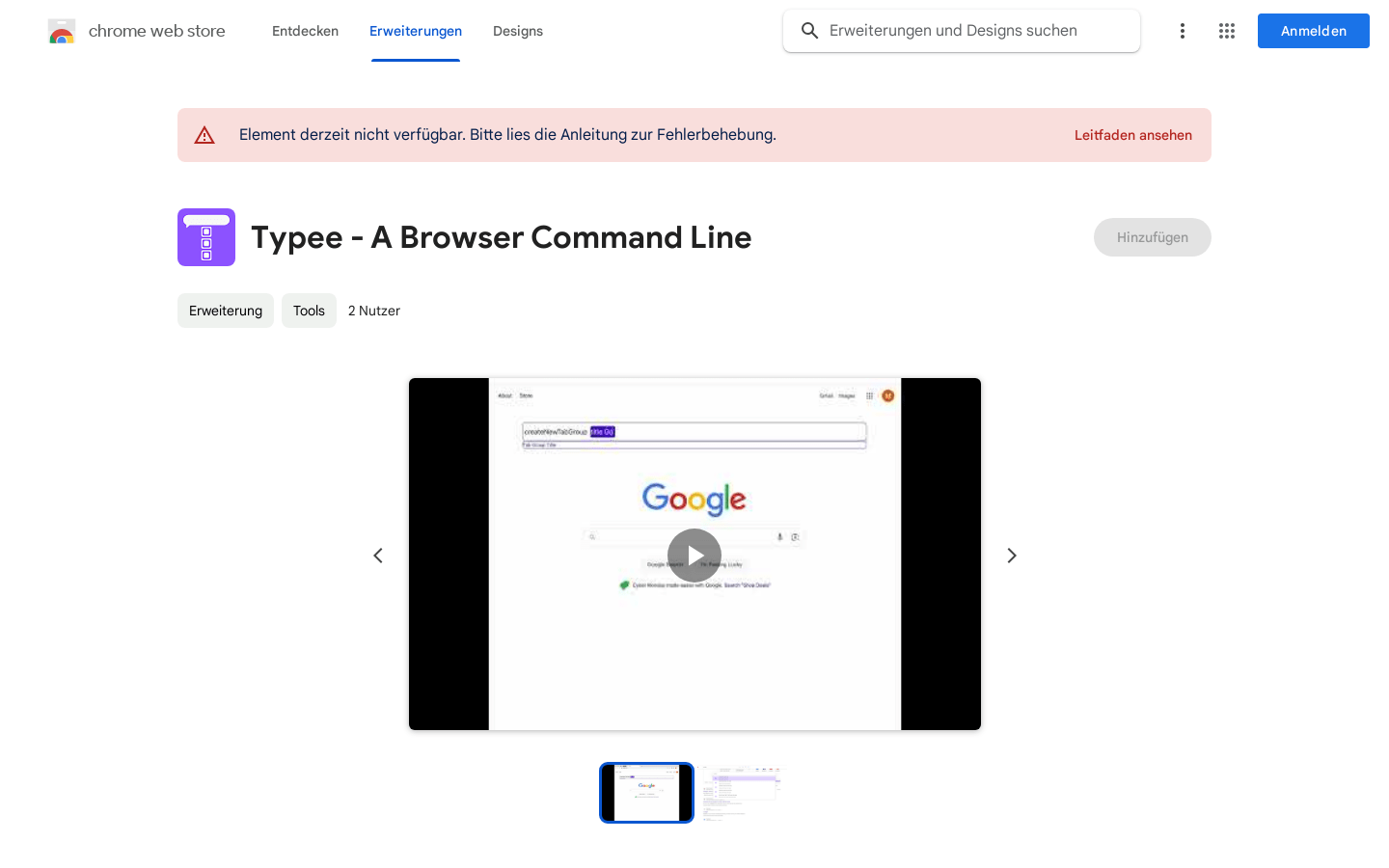Click the 2 Nutzer text

(x=374, y=311)
